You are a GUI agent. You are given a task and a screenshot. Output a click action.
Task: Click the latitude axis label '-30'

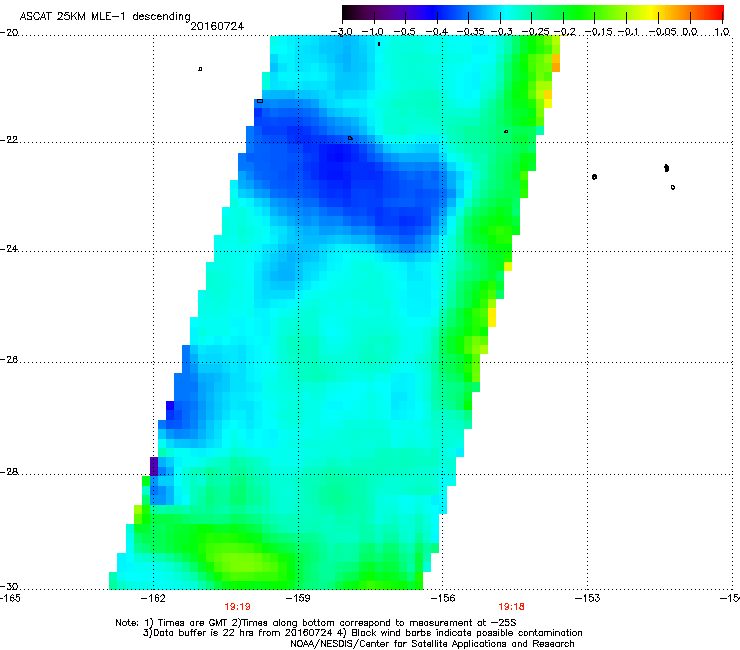point(9,586)
